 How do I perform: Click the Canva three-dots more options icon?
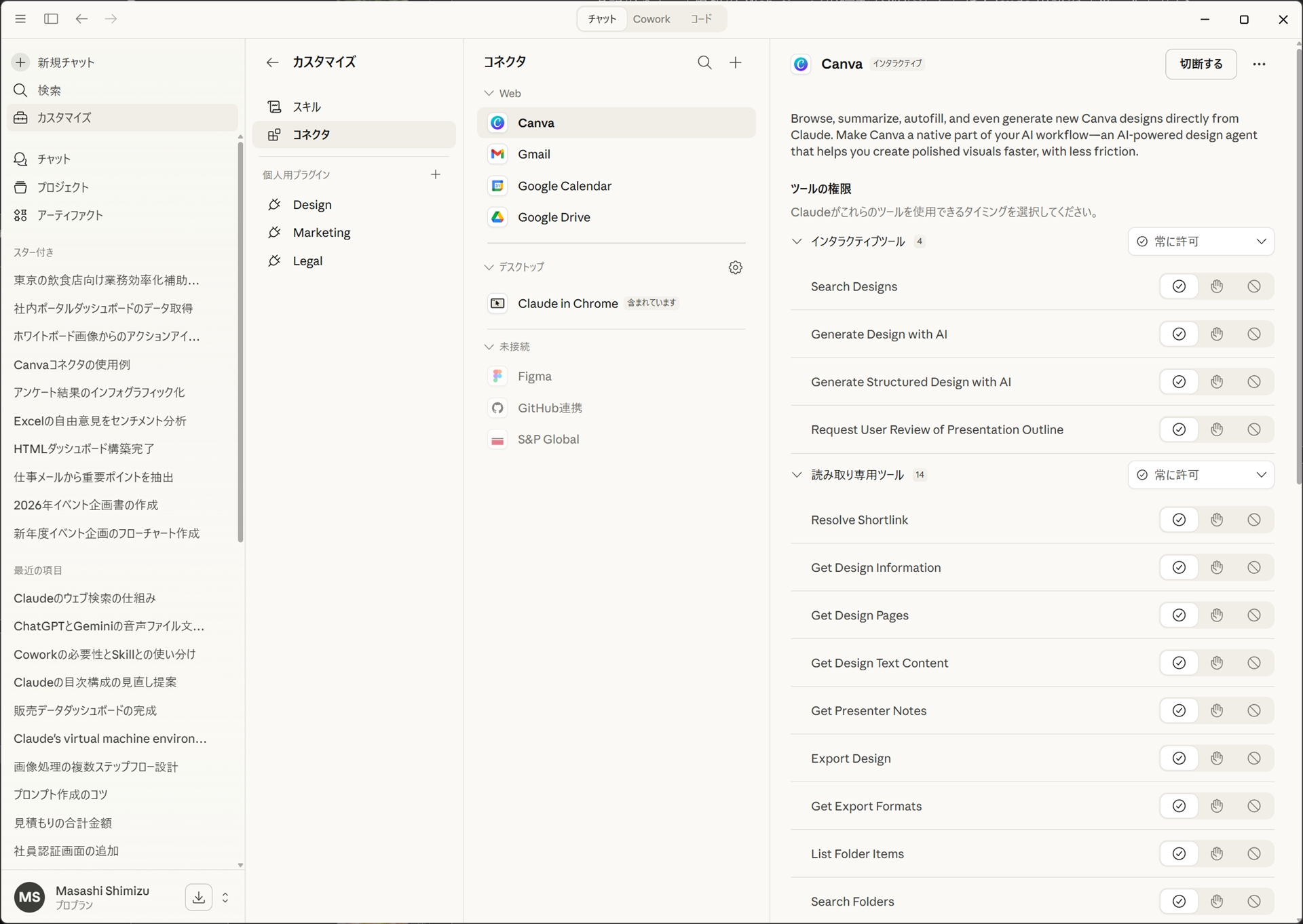1259,64
